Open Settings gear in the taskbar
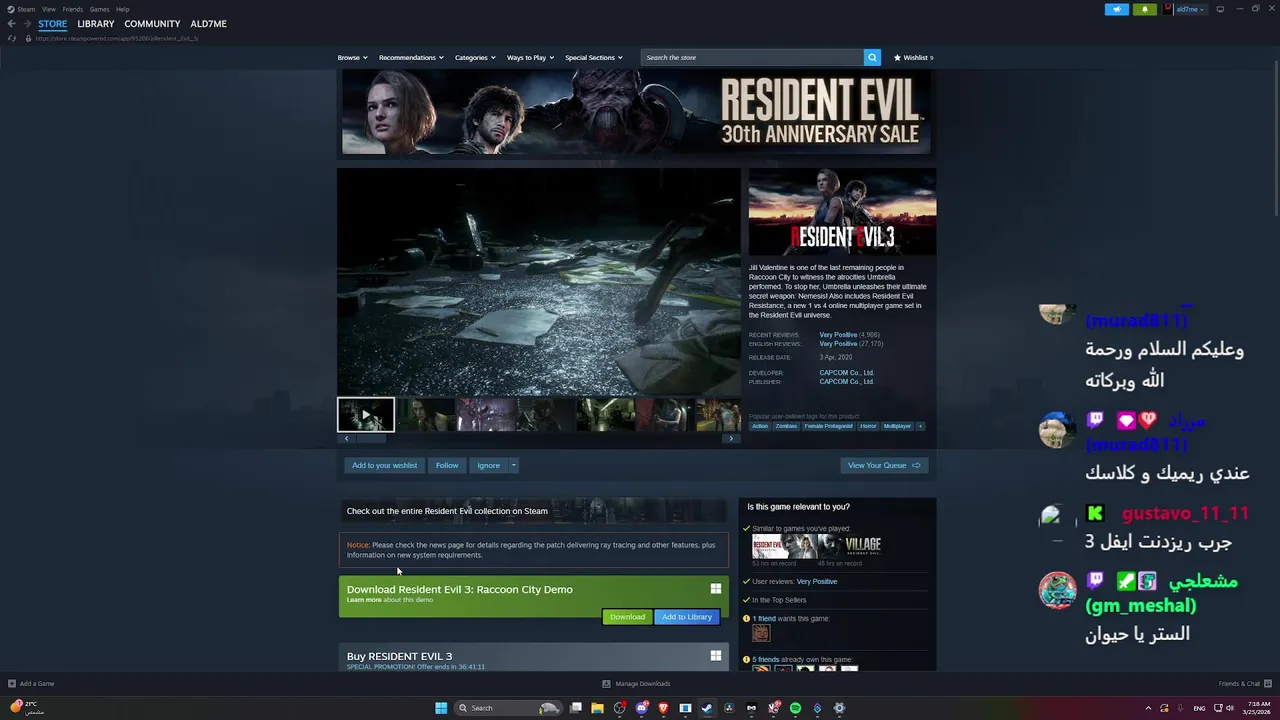Viewport: 1280px width, 720px height. click(839, 708)
